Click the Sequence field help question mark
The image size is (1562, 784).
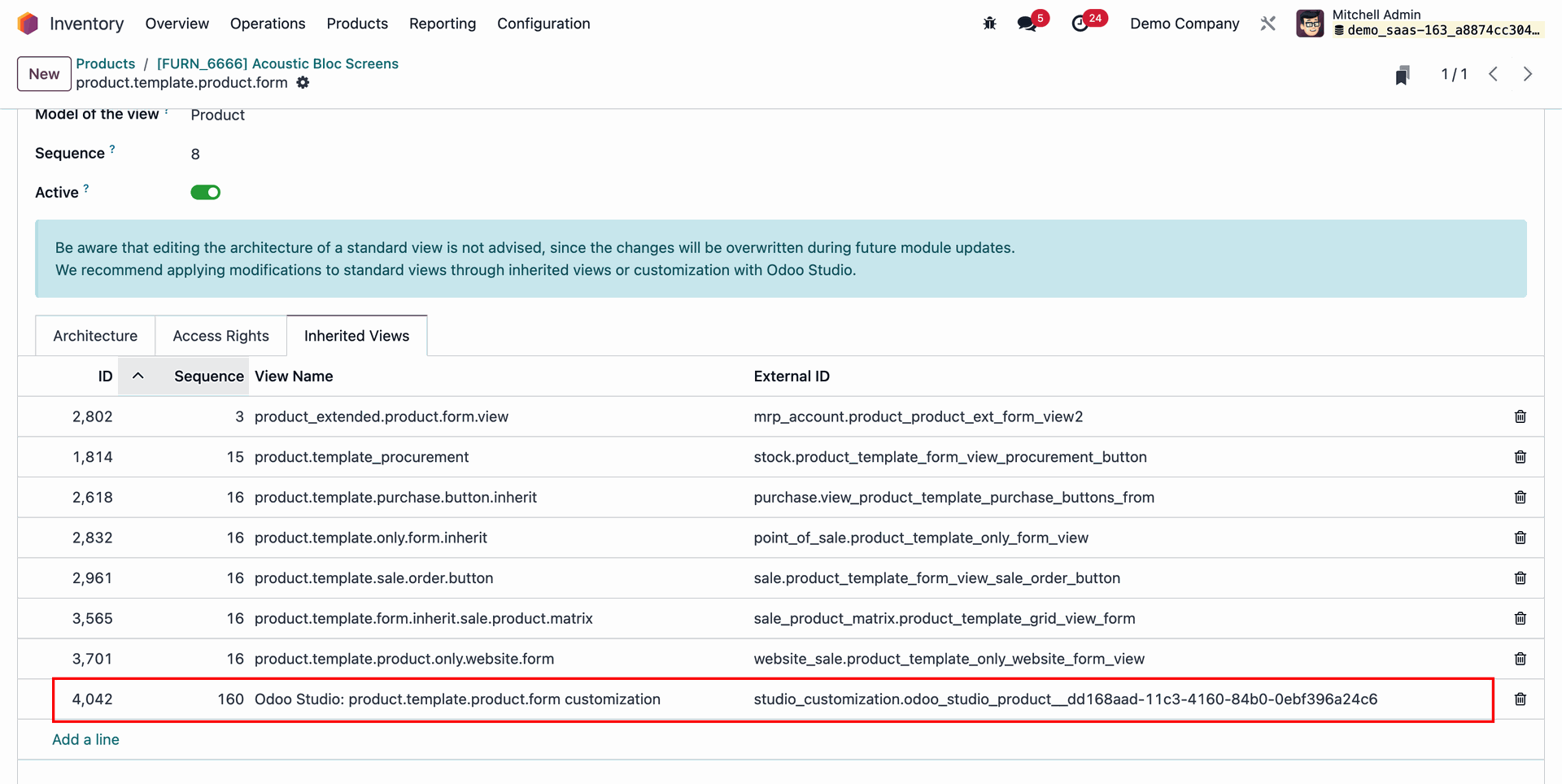click(x=112, y=149)
